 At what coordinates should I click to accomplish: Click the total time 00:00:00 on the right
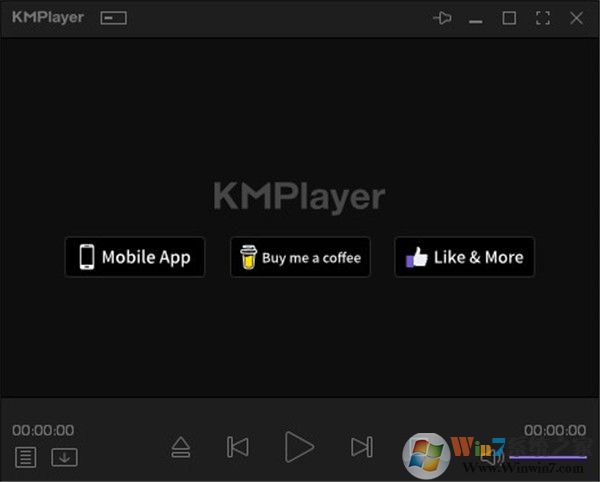pyautogui.click(x=555, y=430)
